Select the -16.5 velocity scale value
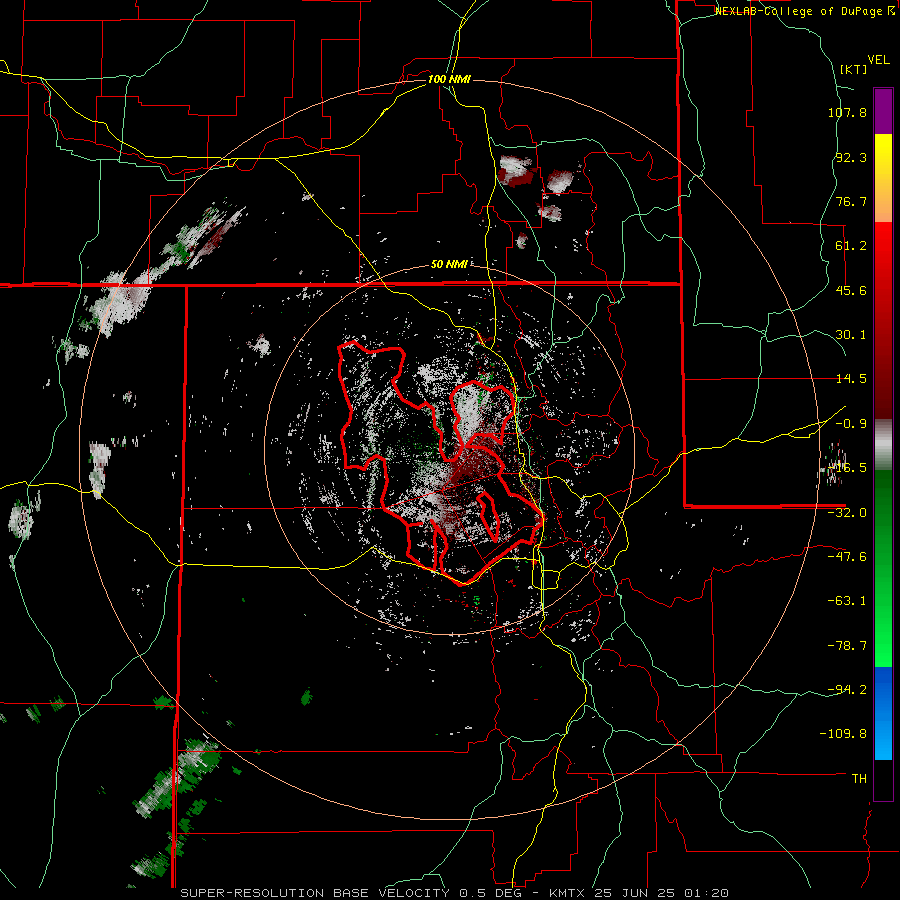Screen dimensions: 900x900 (847, 468)
